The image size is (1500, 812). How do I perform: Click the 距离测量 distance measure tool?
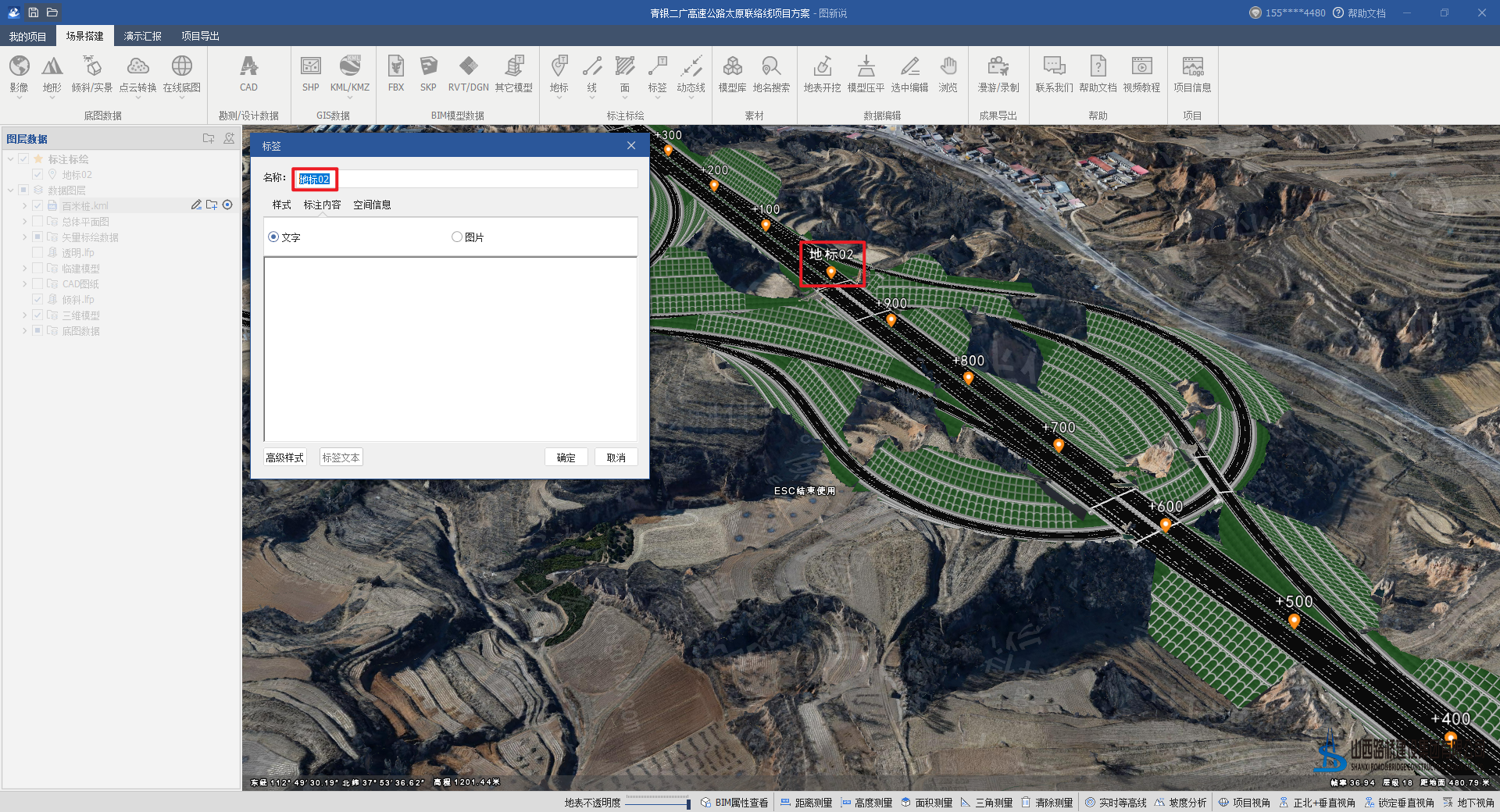(806, 803)
